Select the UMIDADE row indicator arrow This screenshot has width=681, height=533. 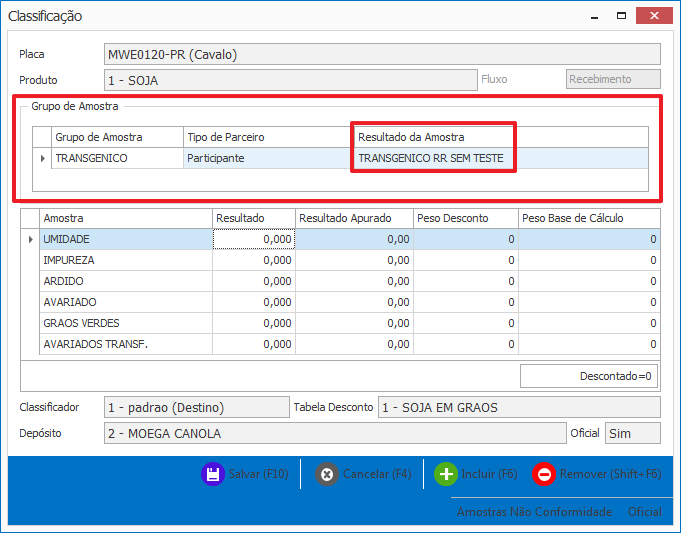[30, 239]
